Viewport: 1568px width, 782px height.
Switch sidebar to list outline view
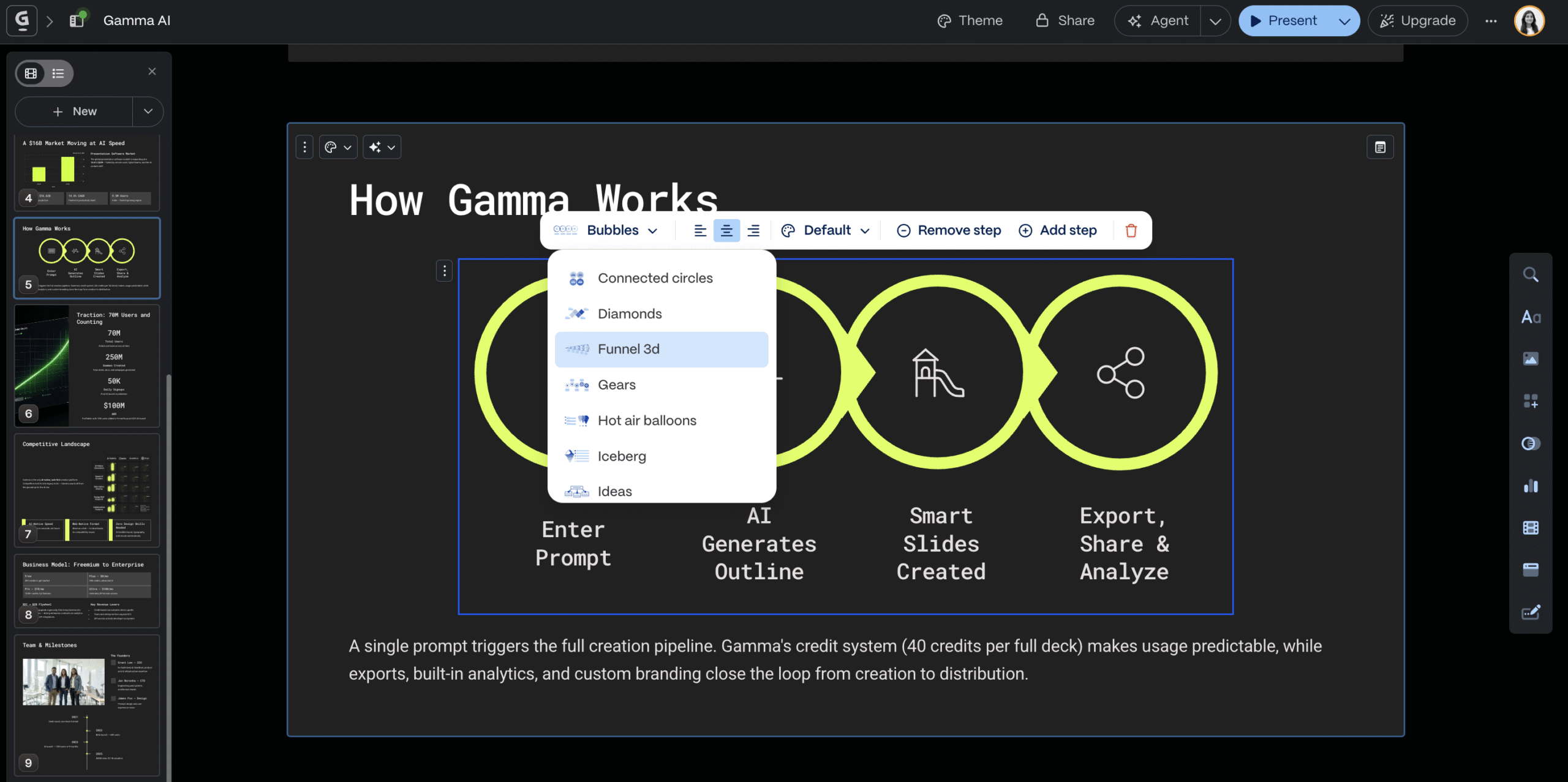58,73
